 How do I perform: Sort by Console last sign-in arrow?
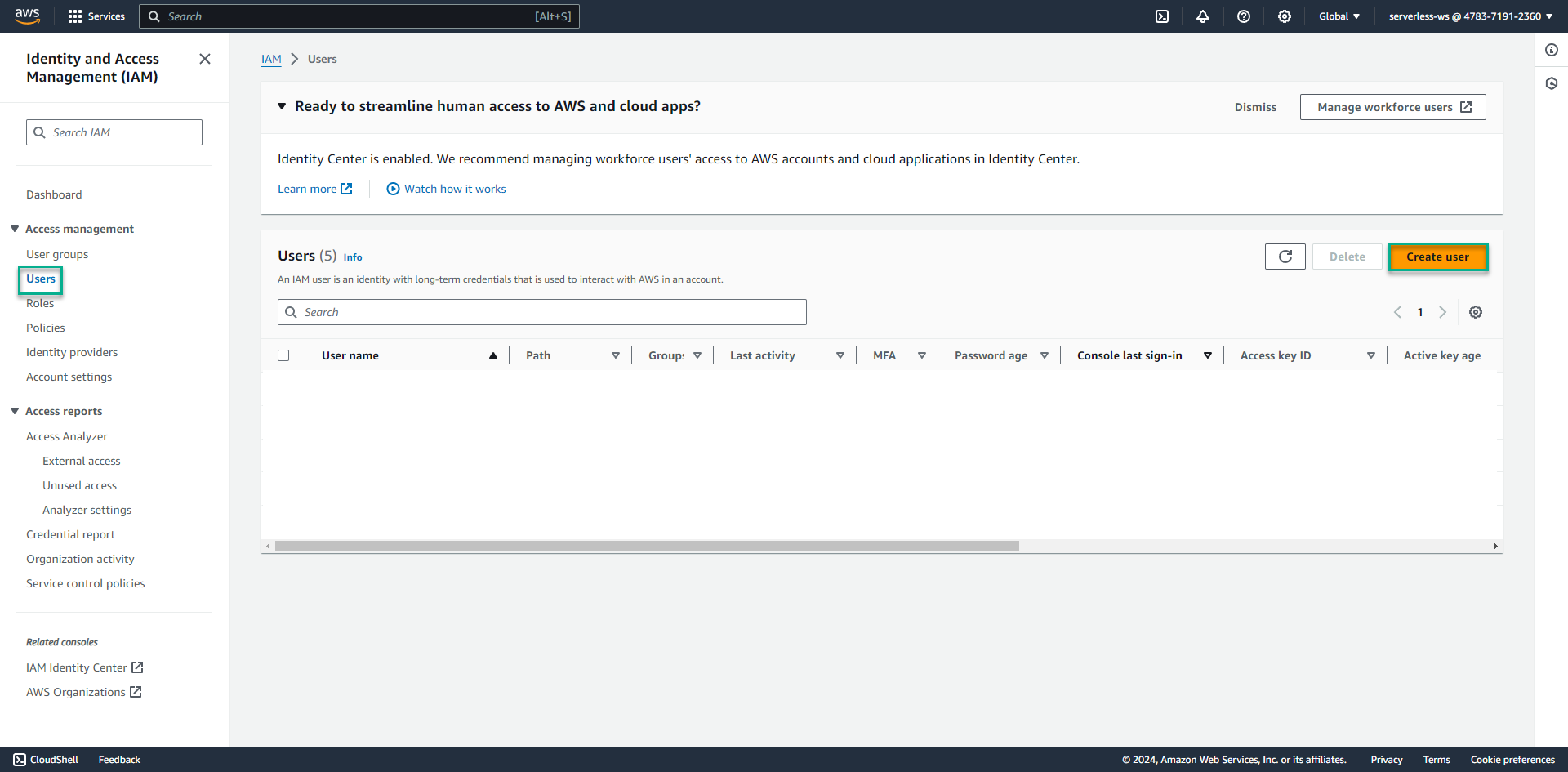(x=1208, y=355)
